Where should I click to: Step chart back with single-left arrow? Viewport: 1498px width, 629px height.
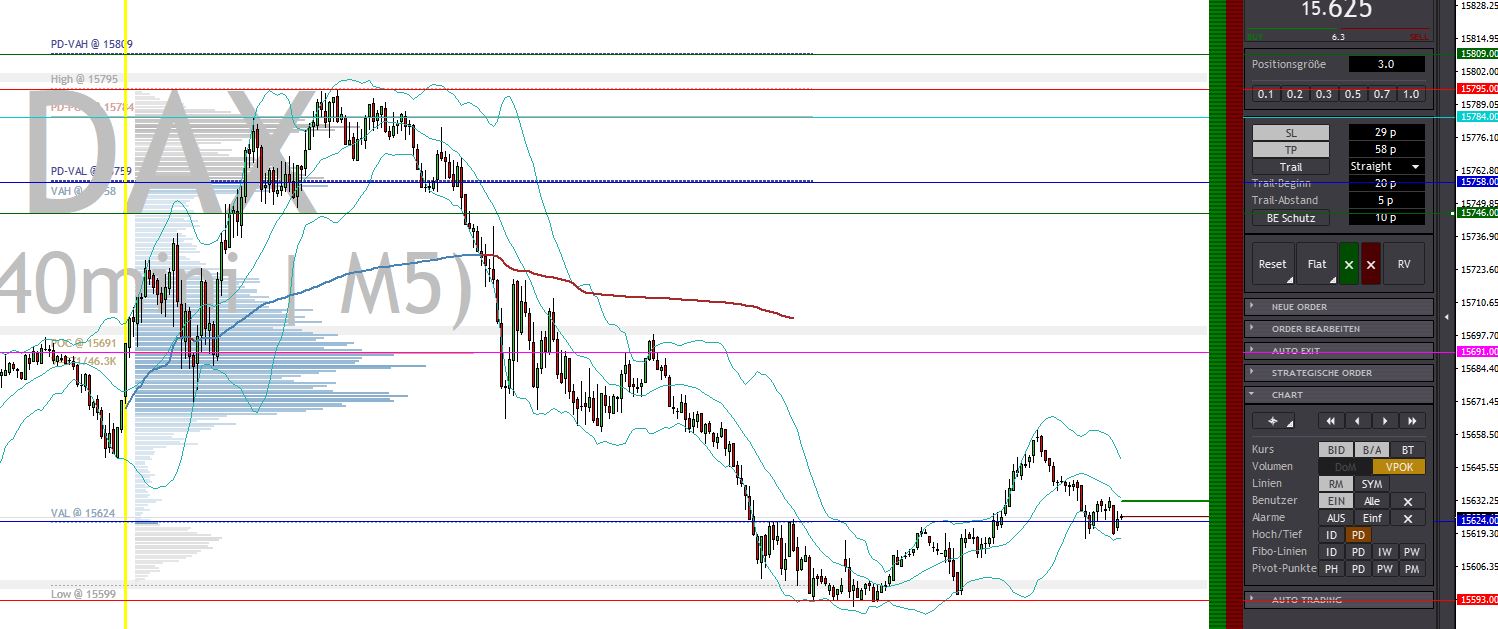(1357, 421)
